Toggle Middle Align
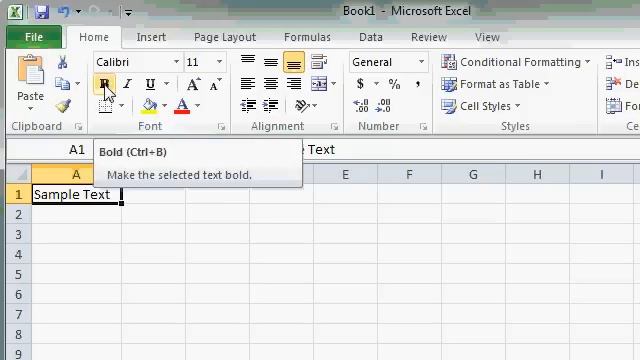640x360 pixels. pos(271,61)
